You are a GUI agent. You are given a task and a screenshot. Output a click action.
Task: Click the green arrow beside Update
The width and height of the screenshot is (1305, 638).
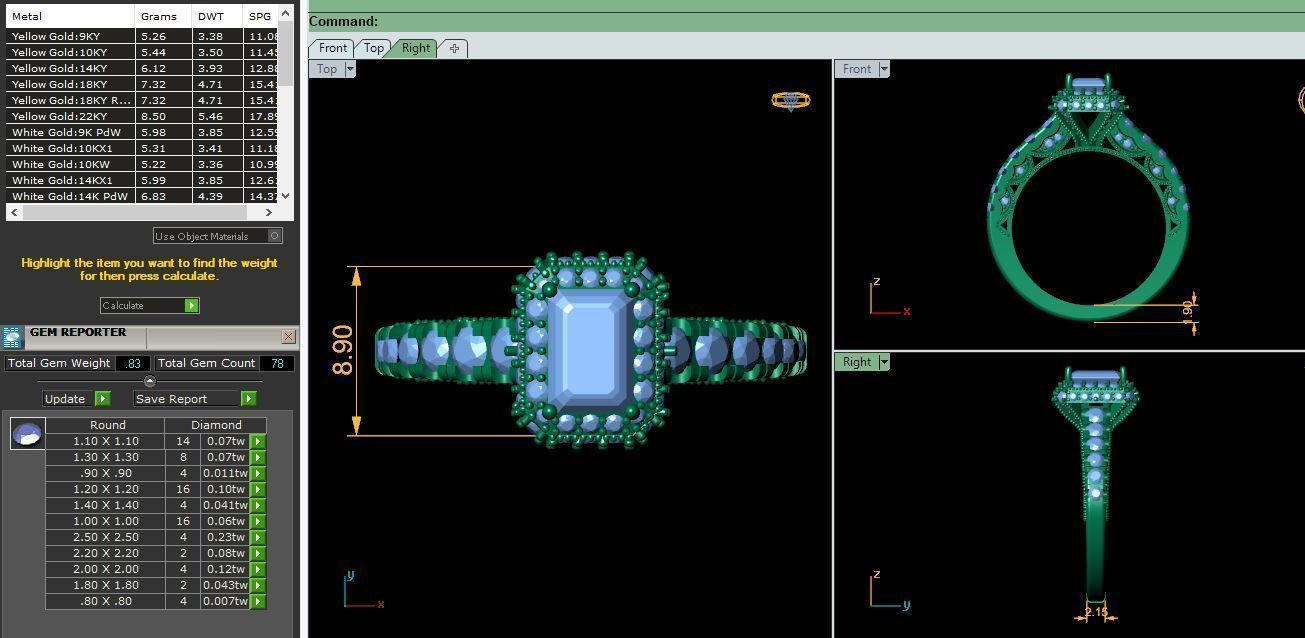point(102,399)
